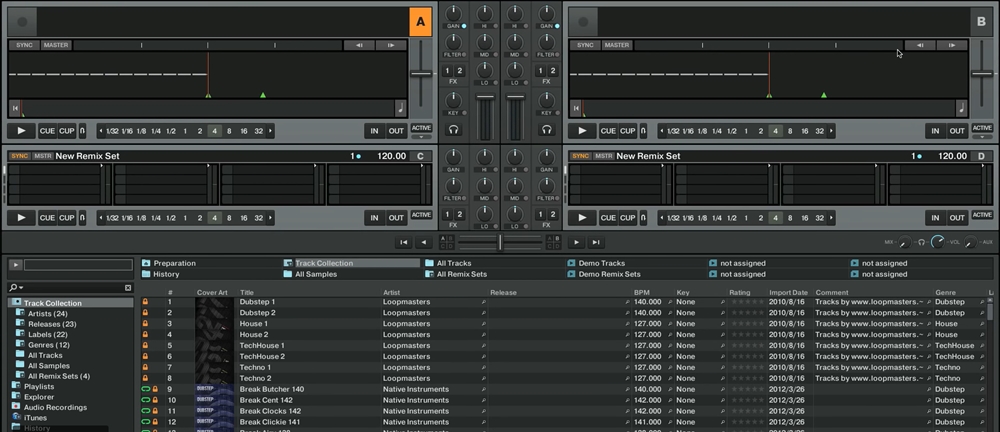This screenshot has height=432, width=1000.
Task: Click channel A volume fader
Action: tap(485, 97)
